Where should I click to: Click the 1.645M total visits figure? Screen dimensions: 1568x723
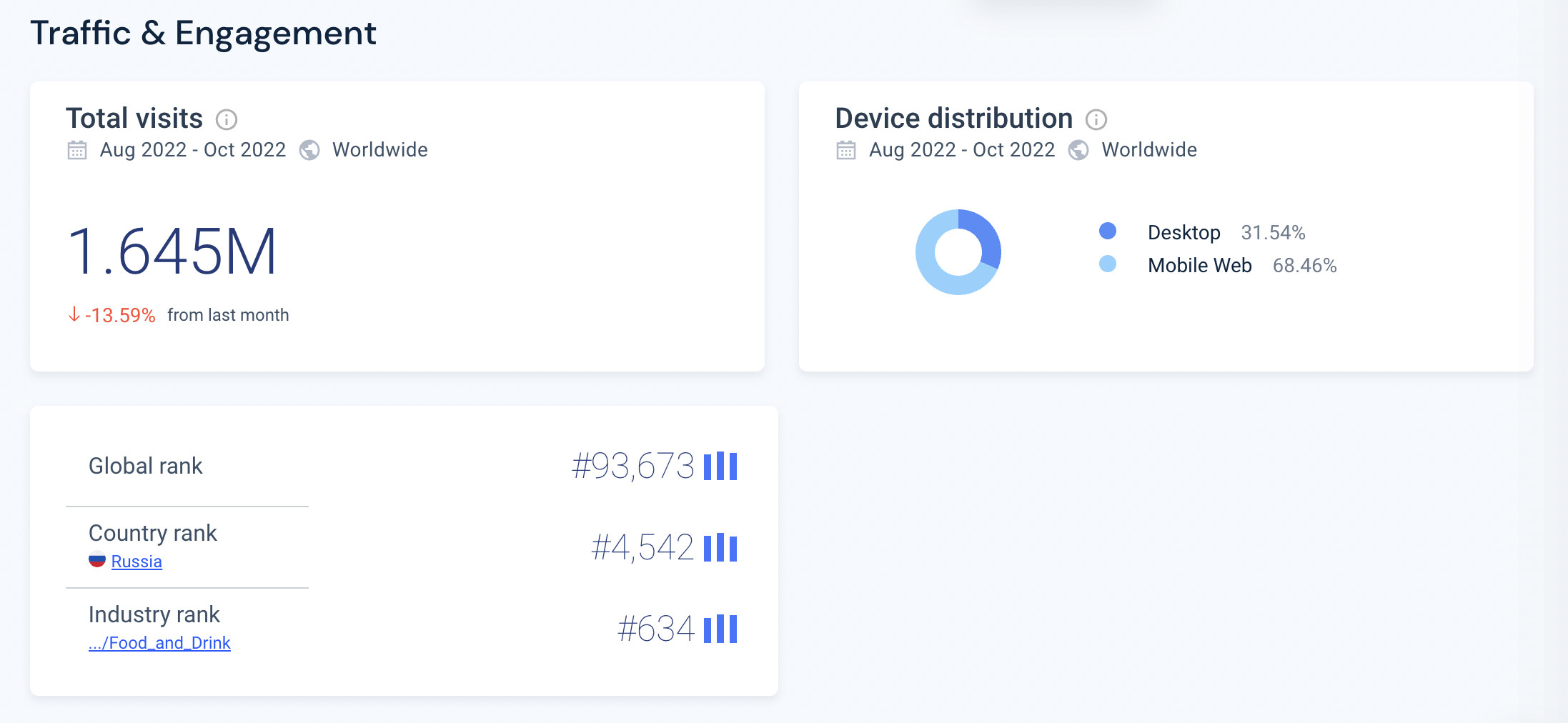point(172,251)
